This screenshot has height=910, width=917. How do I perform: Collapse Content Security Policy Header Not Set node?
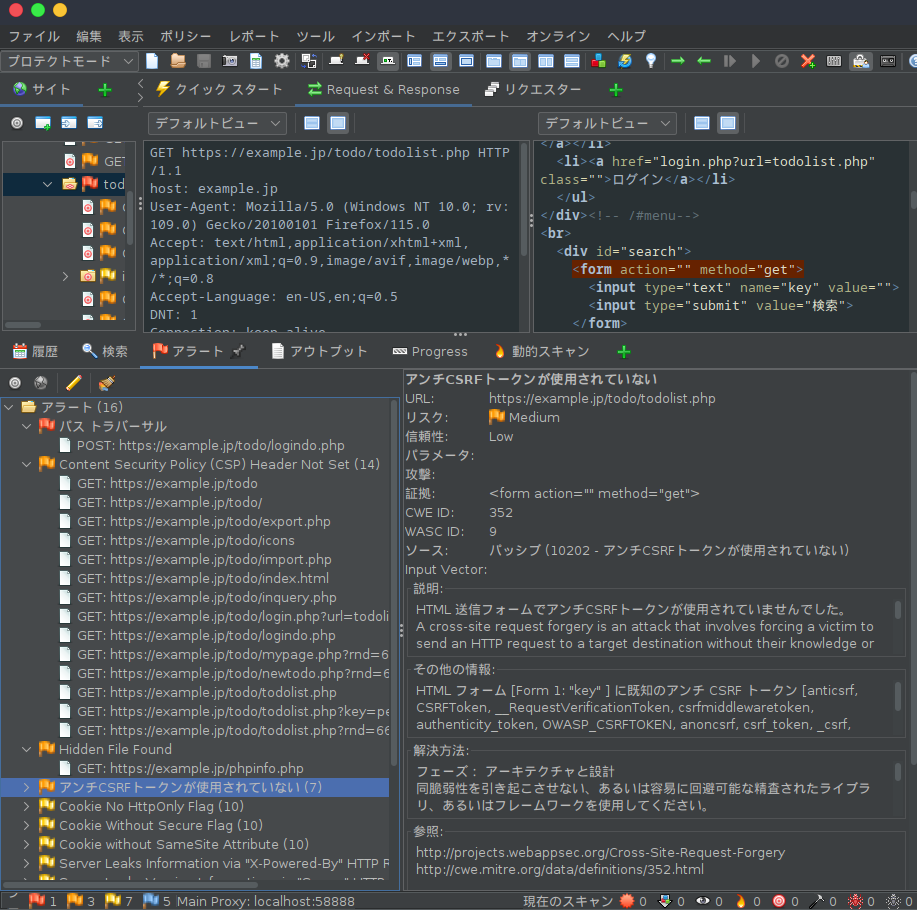[x=26, y=464]
